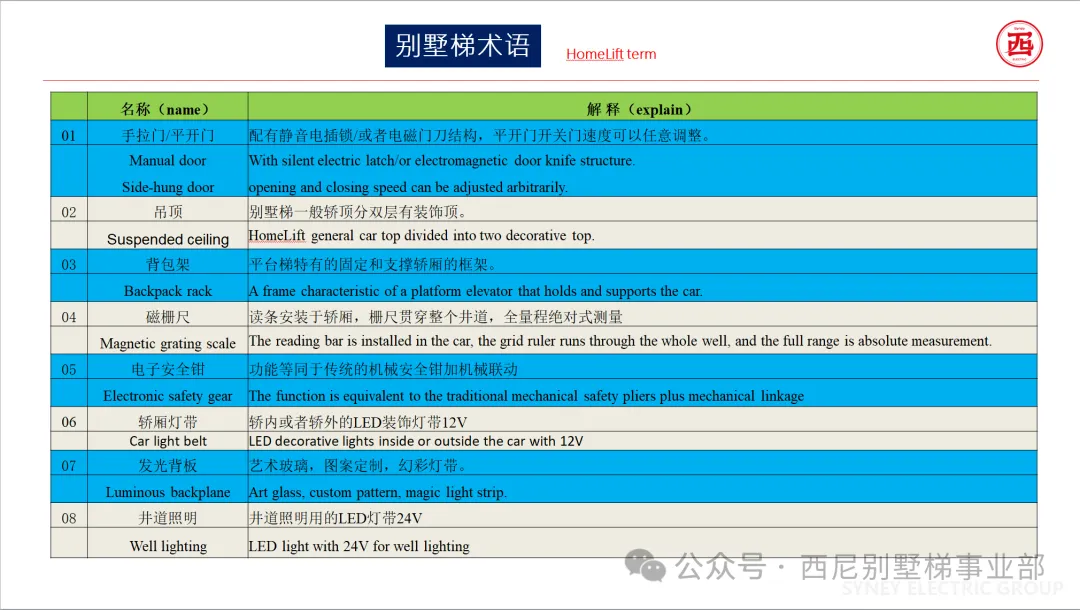Viewport: 1080px width, 610px height.
Task: Click the 名称 (name) column header
Action: click(x=167, y=107)
